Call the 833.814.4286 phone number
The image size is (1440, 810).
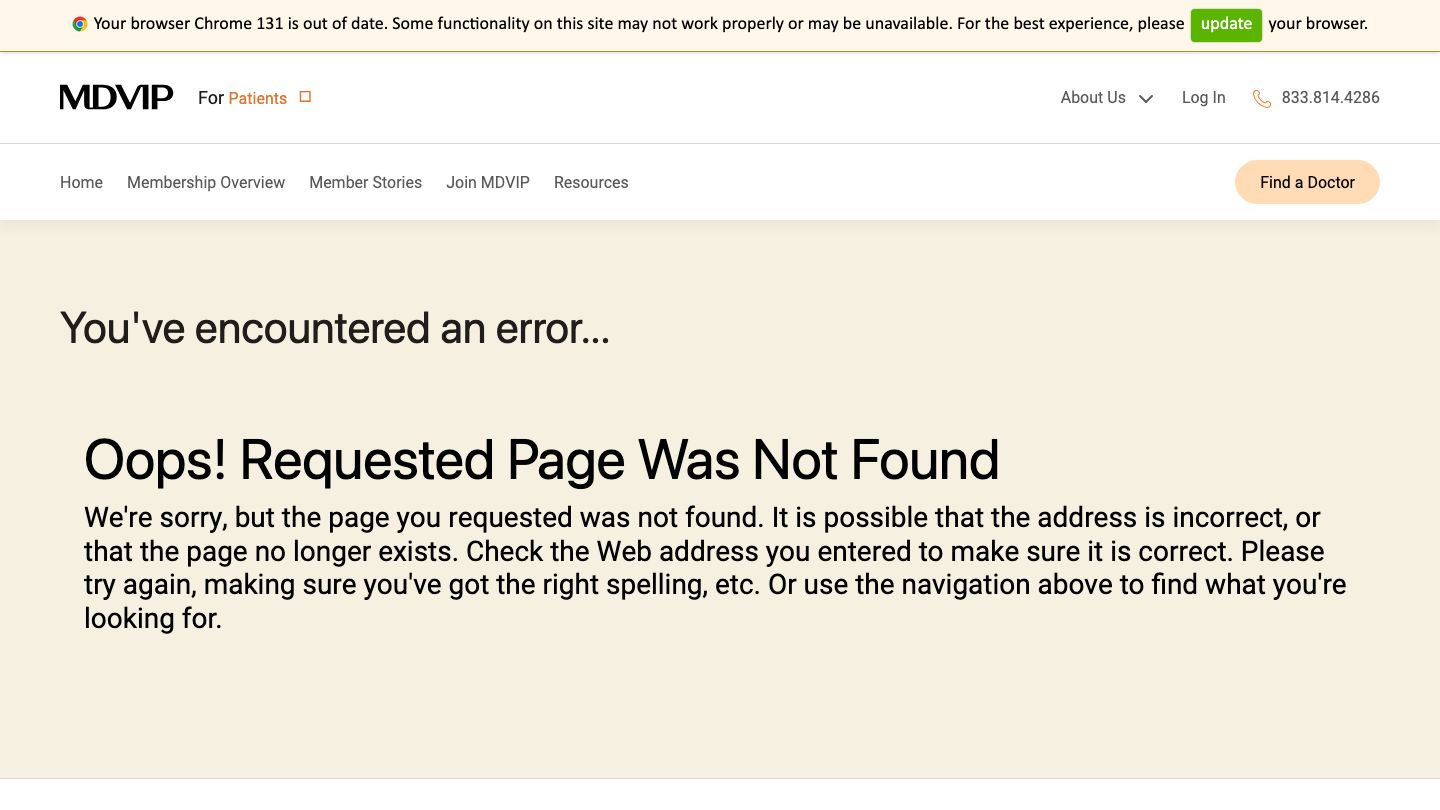coord(1330,97)
